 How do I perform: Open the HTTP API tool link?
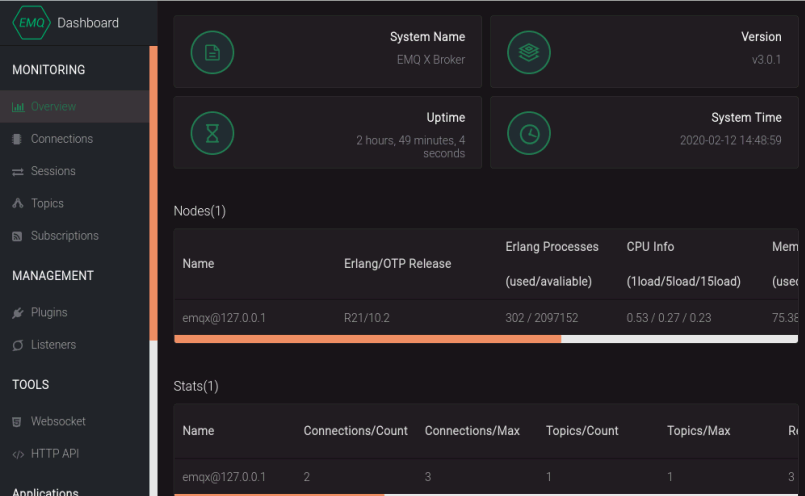55,454
